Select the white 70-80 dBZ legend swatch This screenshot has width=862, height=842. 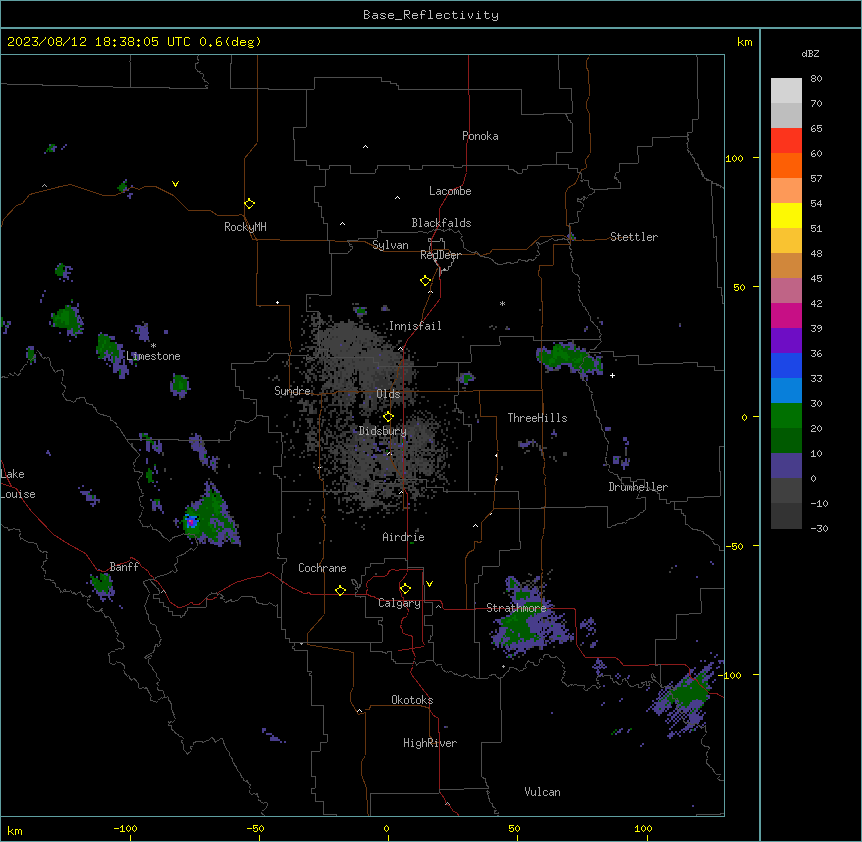point(786,90)
